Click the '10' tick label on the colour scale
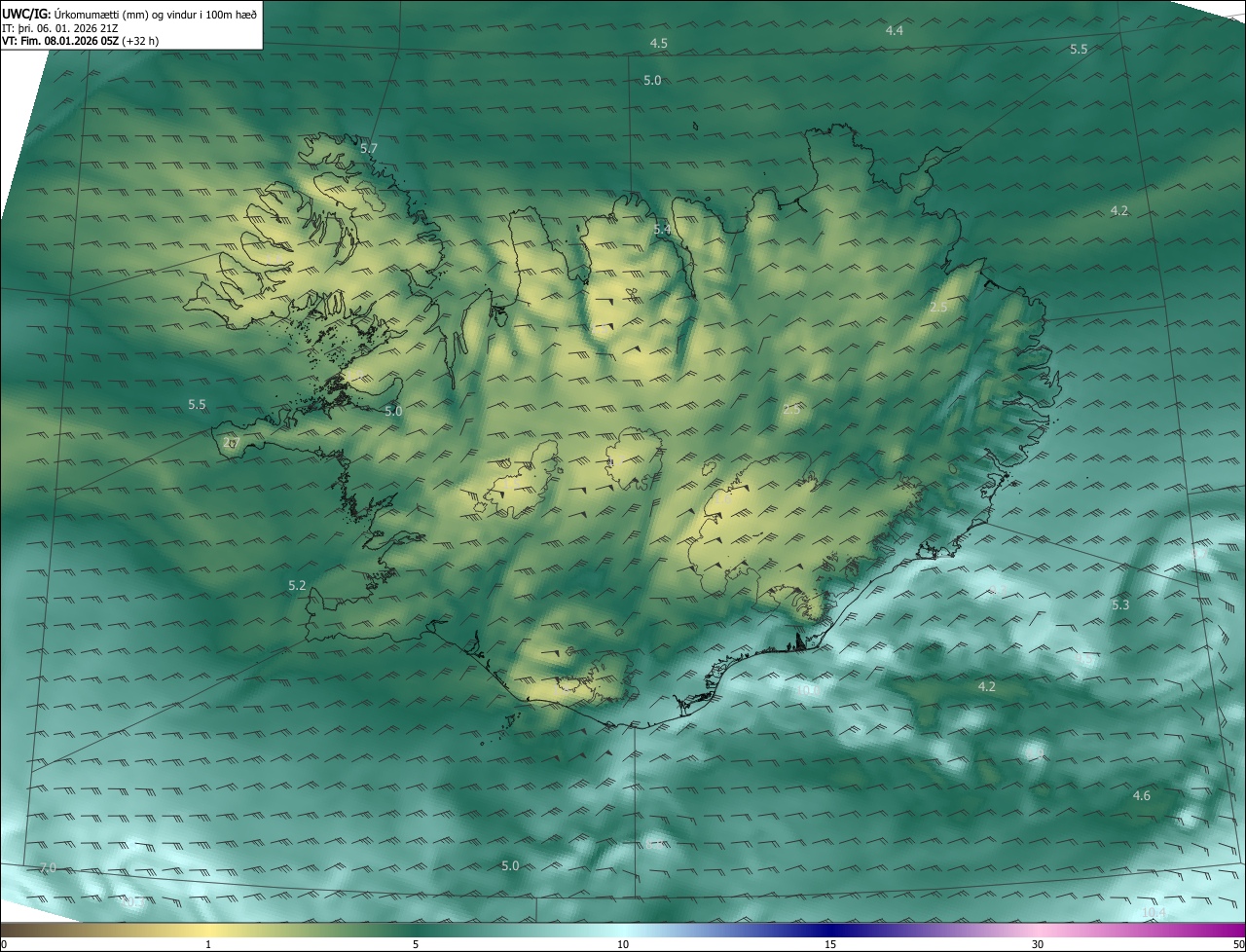The height and width of the screenshot is (952, 1246). [x=623, y=944]
